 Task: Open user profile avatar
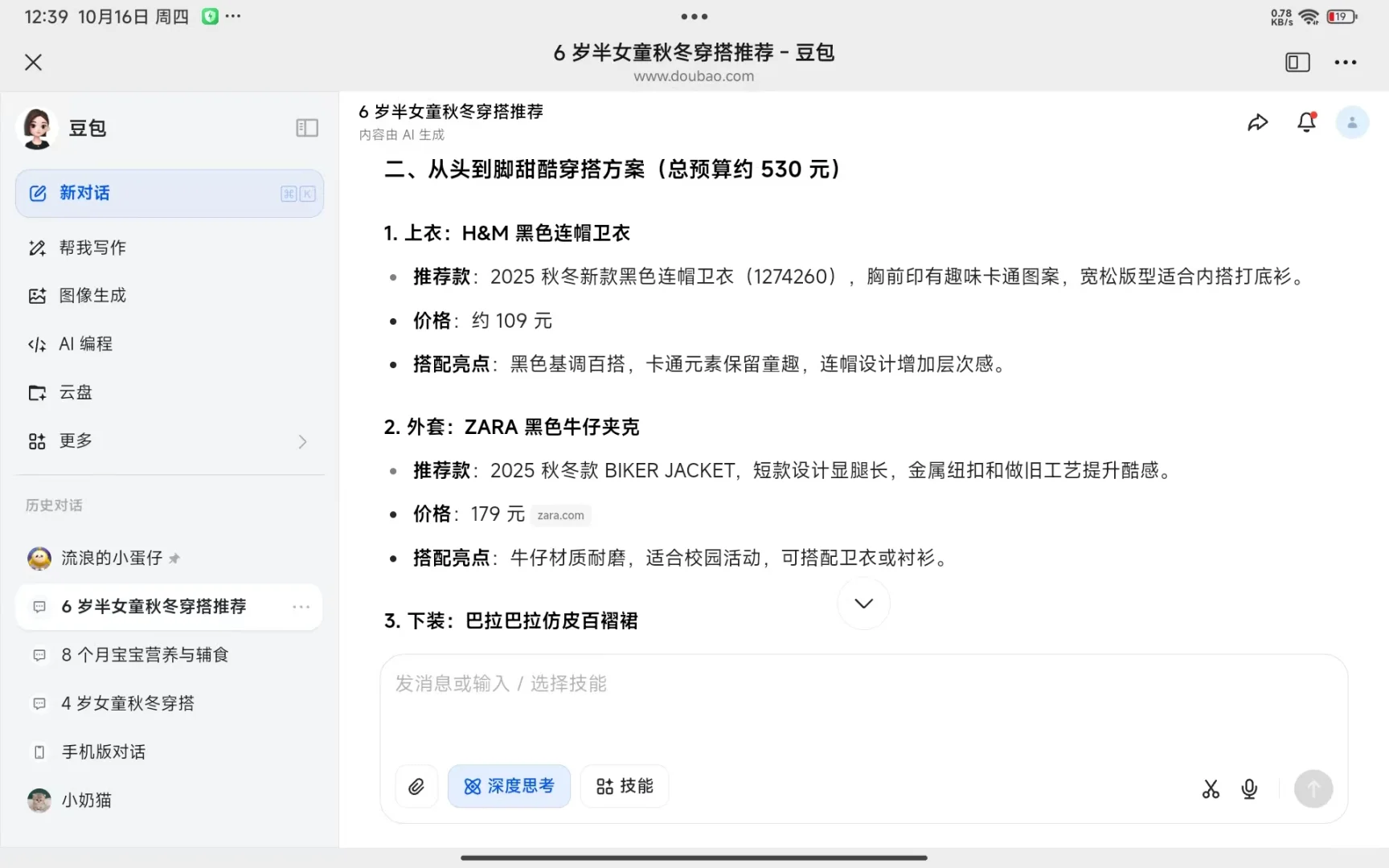point(1352,122)
